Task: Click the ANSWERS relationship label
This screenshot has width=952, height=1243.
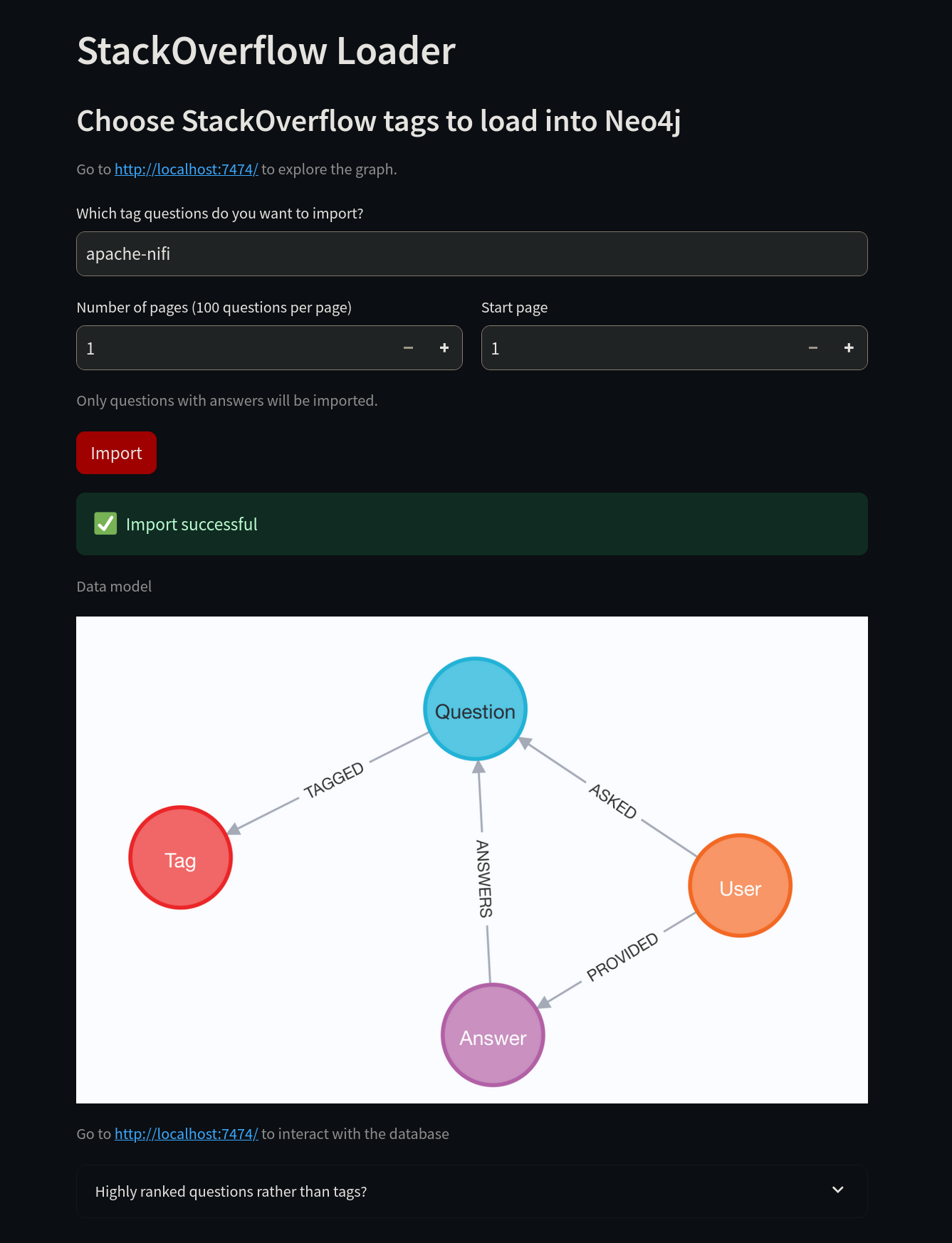Action: 484,879
